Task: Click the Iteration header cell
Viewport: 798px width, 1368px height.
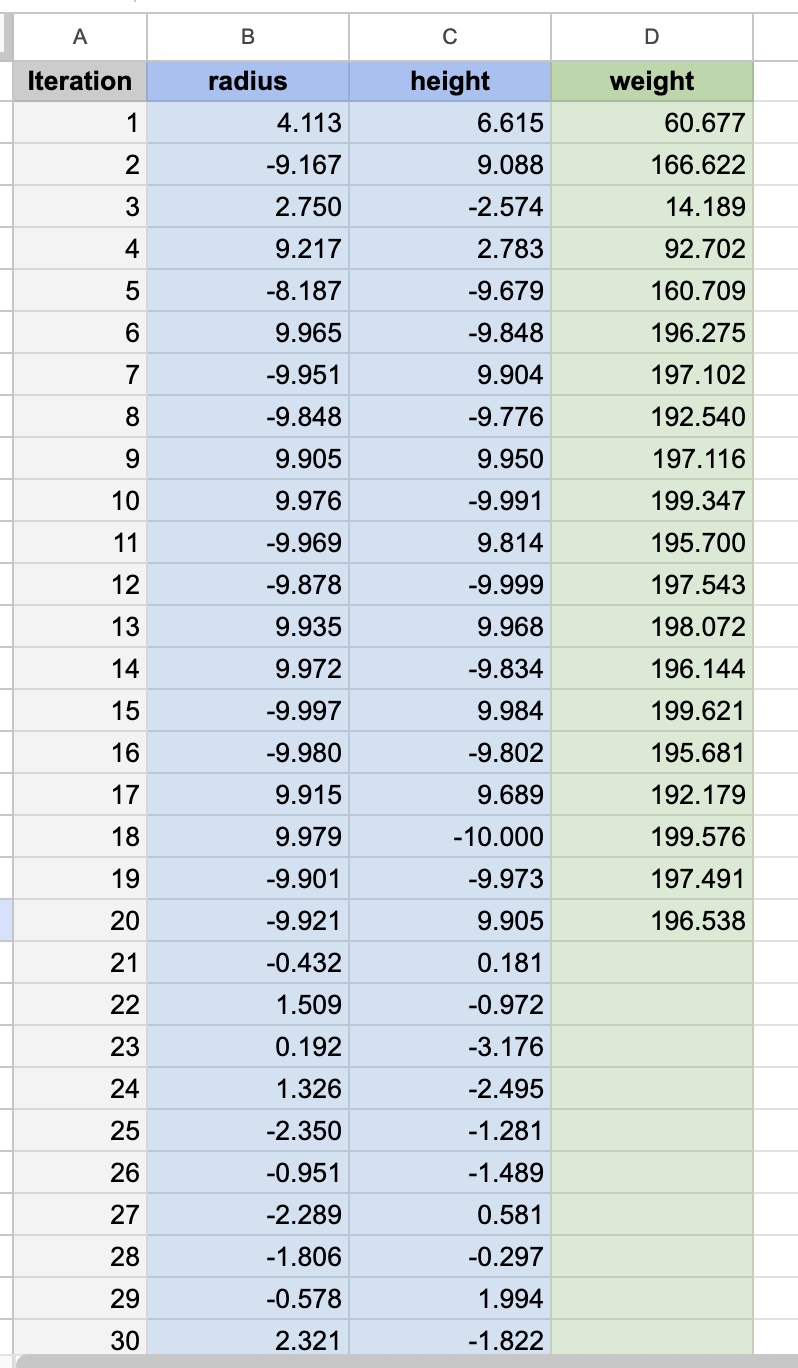Action: (80, 81)
